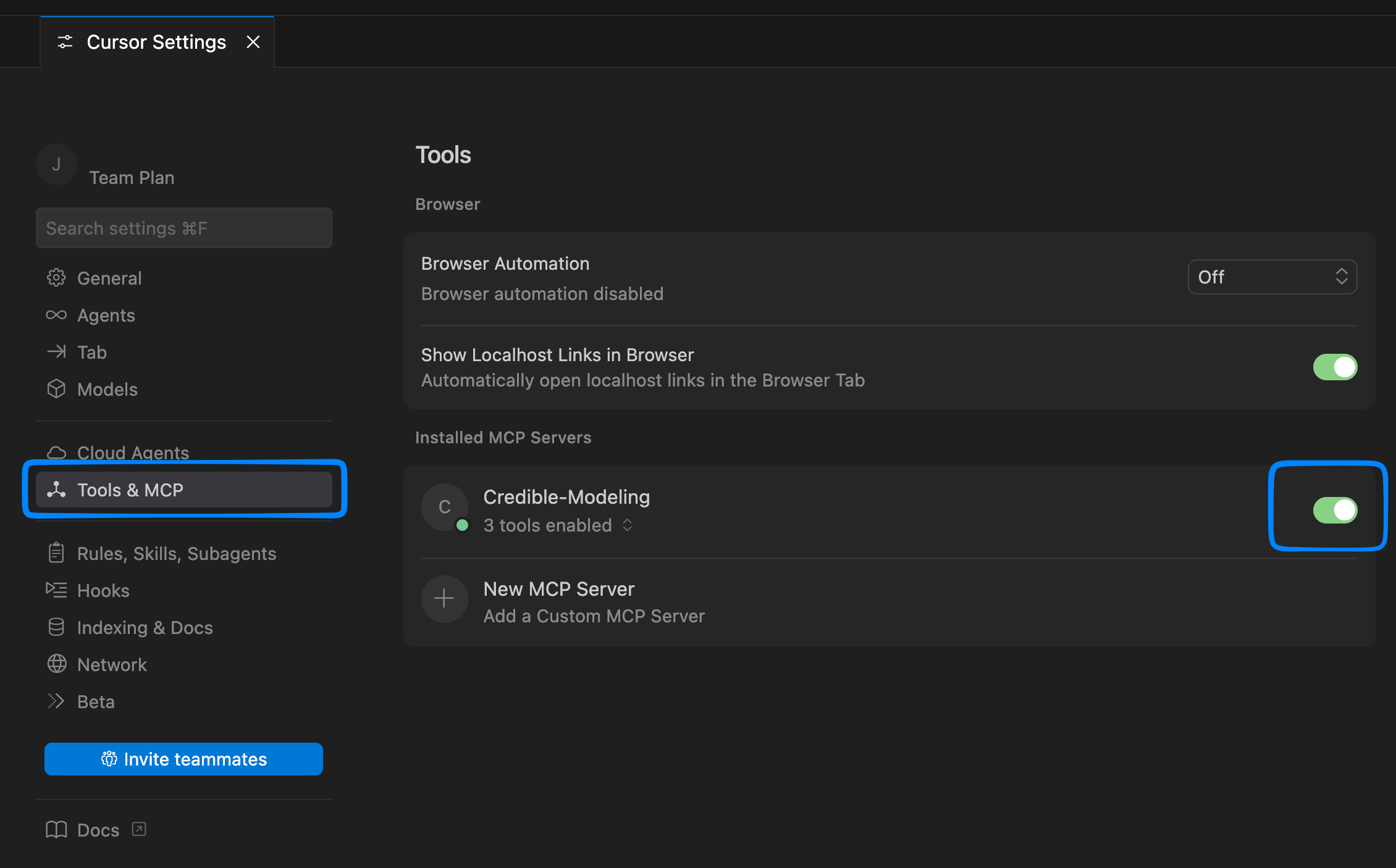This screenshot has width=1396, height=868.
Task: Select the Tools & MCP icon
Action: coord(56,490)
